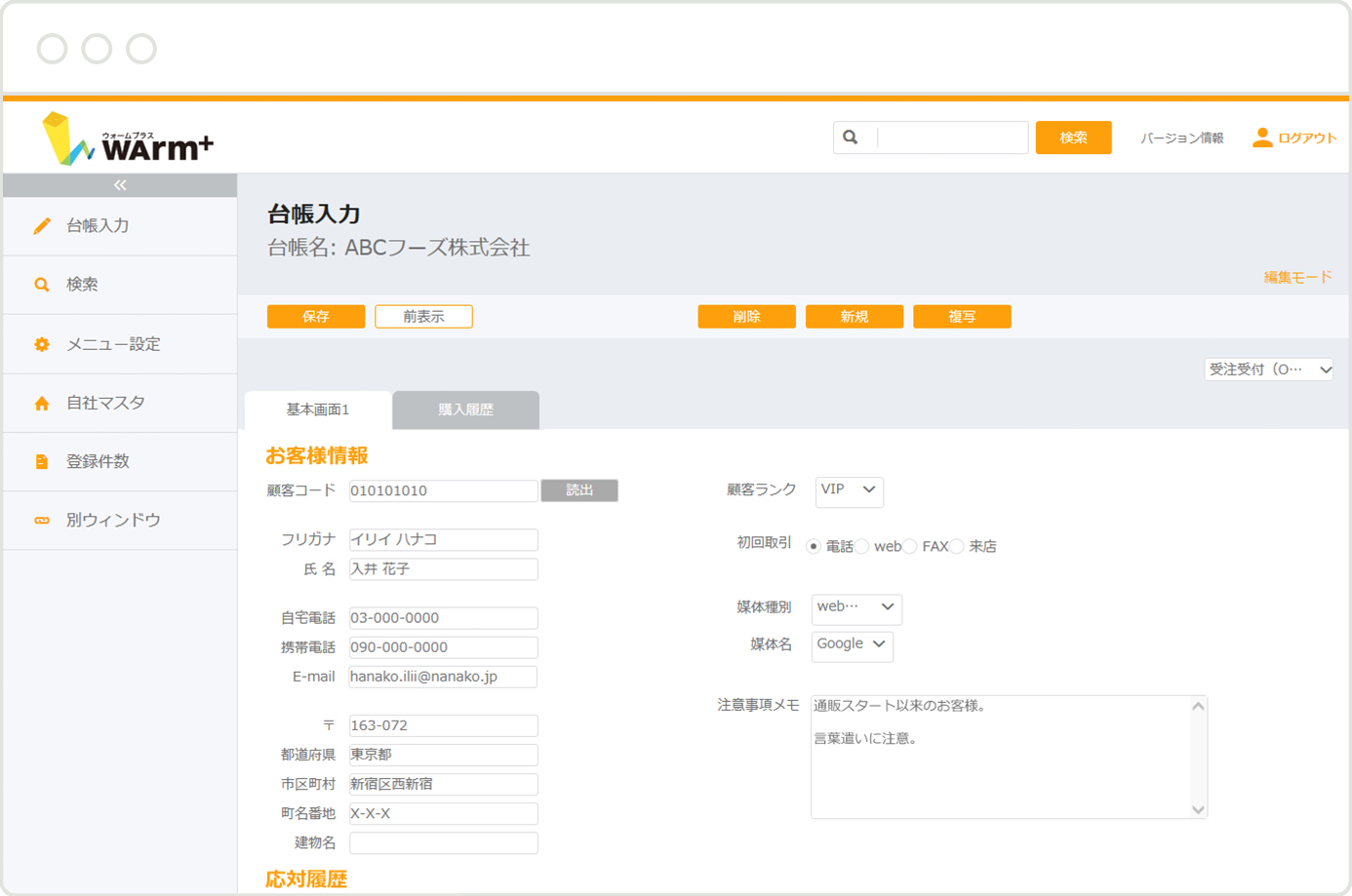Open 検索 in the sidebar menu
Screen dimensions: 1352x896
120,285
